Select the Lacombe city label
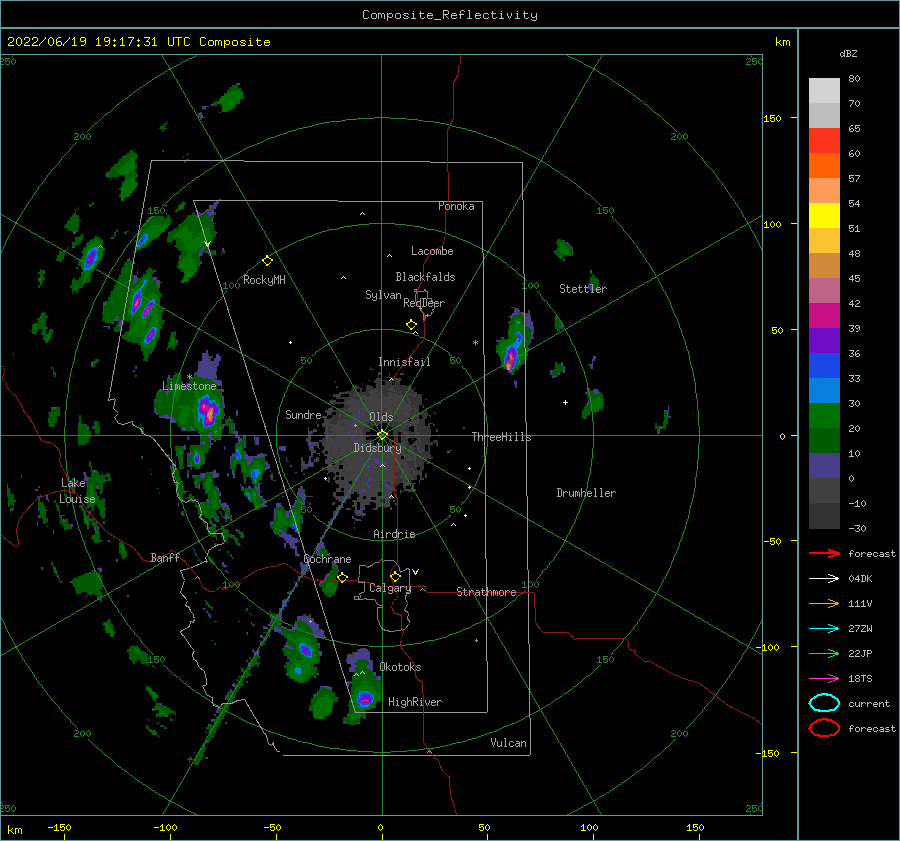 pos(432,251)
